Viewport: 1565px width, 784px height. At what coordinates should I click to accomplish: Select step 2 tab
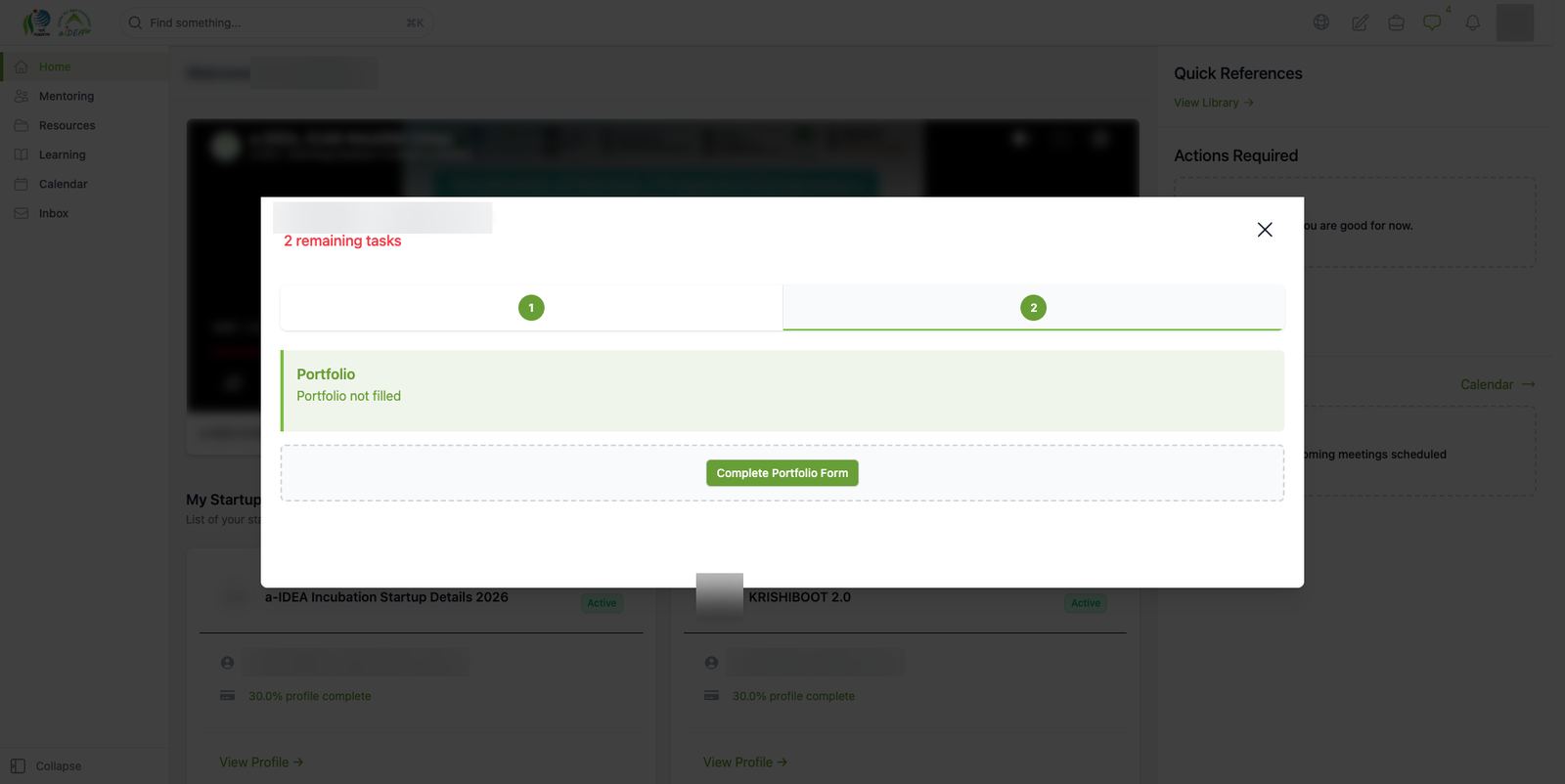coord(1033,308)
